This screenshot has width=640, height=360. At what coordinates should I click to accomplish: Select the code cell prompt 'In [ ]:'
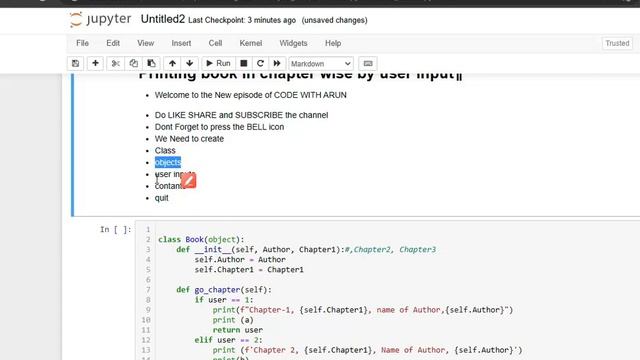116,230
